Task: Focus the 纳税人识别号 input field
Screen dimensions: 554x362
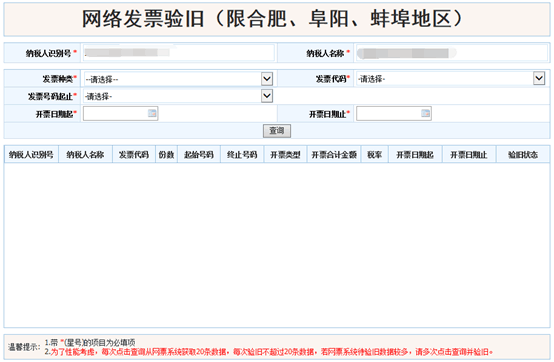Action: pyautogui.click(x=179, y=53)
